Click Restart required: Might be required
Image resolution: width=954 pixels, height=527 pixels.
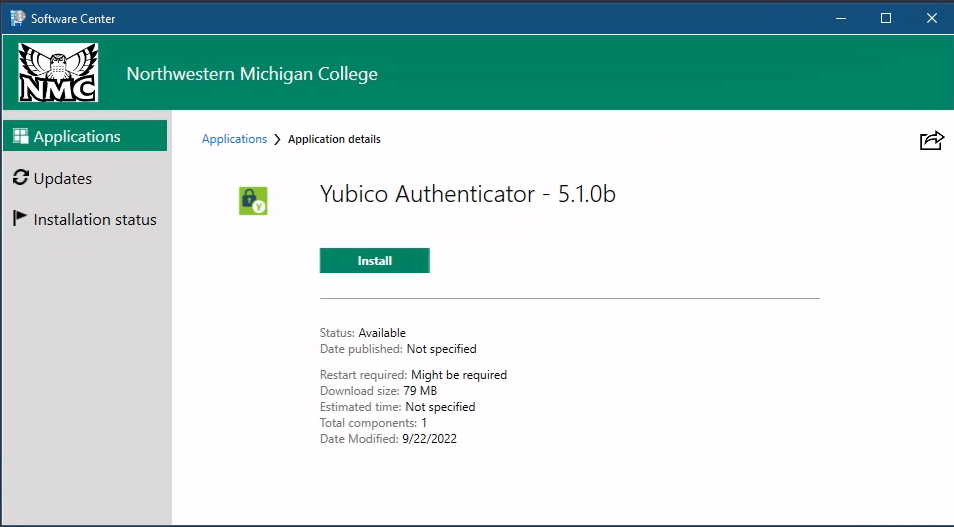pos(413,375)
